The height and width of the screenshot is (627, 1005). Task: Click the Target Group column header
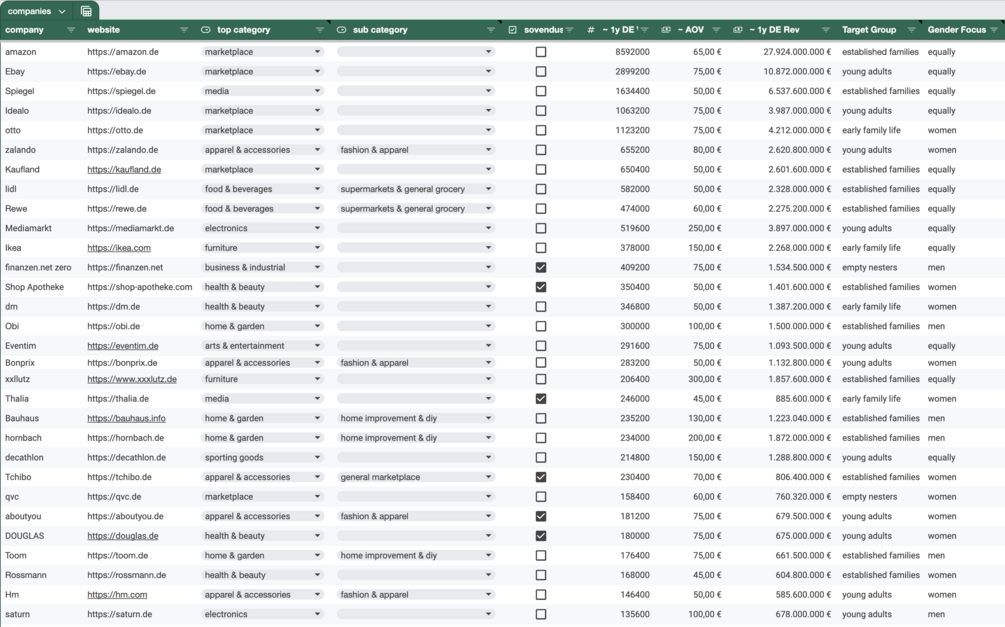[x=869, y=30]
